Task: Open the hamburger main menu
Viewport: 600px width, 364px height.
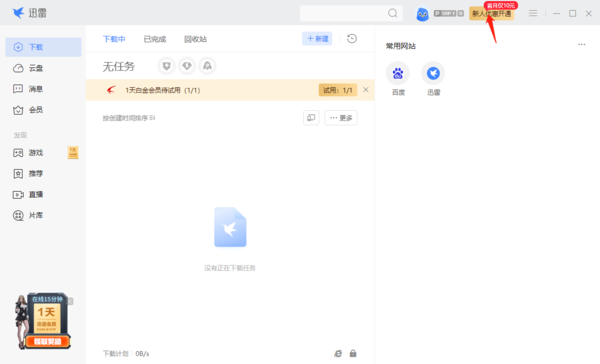Action: tap(533, 13)
